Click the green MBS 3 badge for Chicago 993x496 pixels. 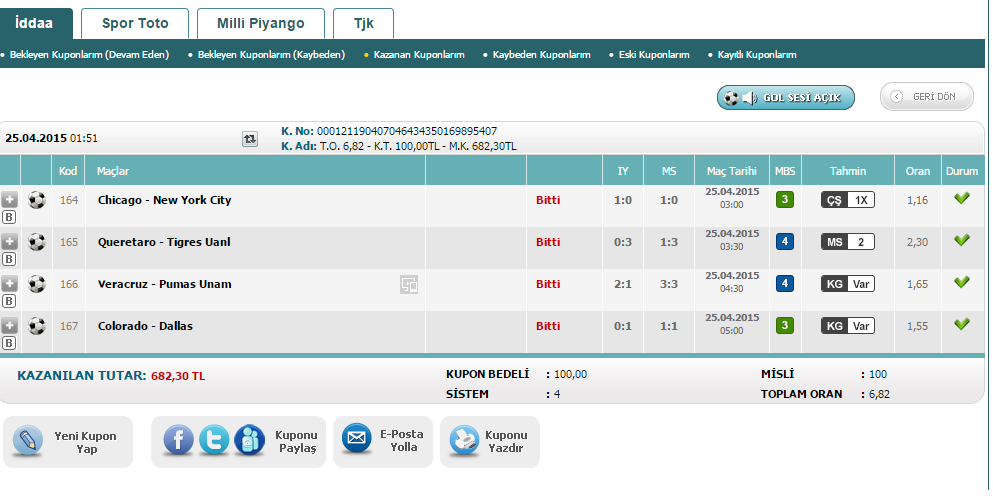coord(785,200)
